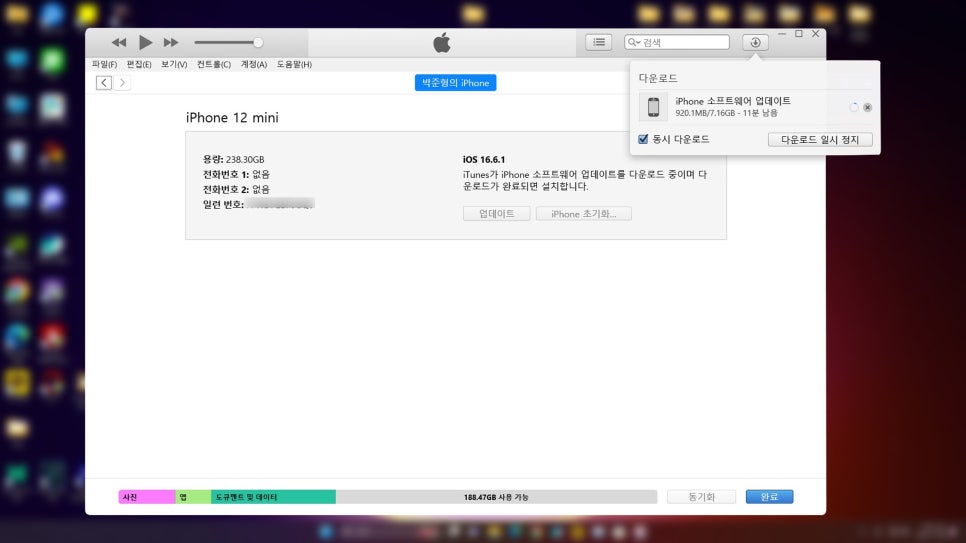Click the green 앱 storage segment
Screen dimensions: 966x543
click(193, 497)
